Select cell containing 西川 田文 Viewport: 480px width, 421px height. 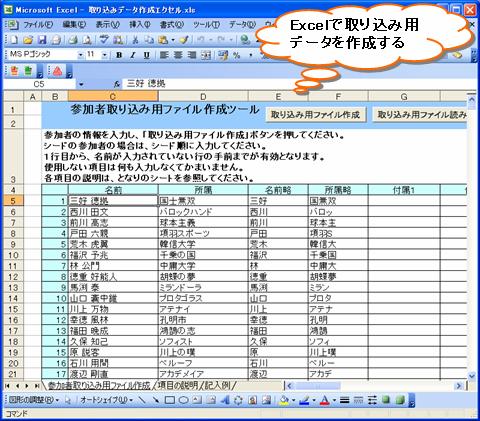point(113,212)
